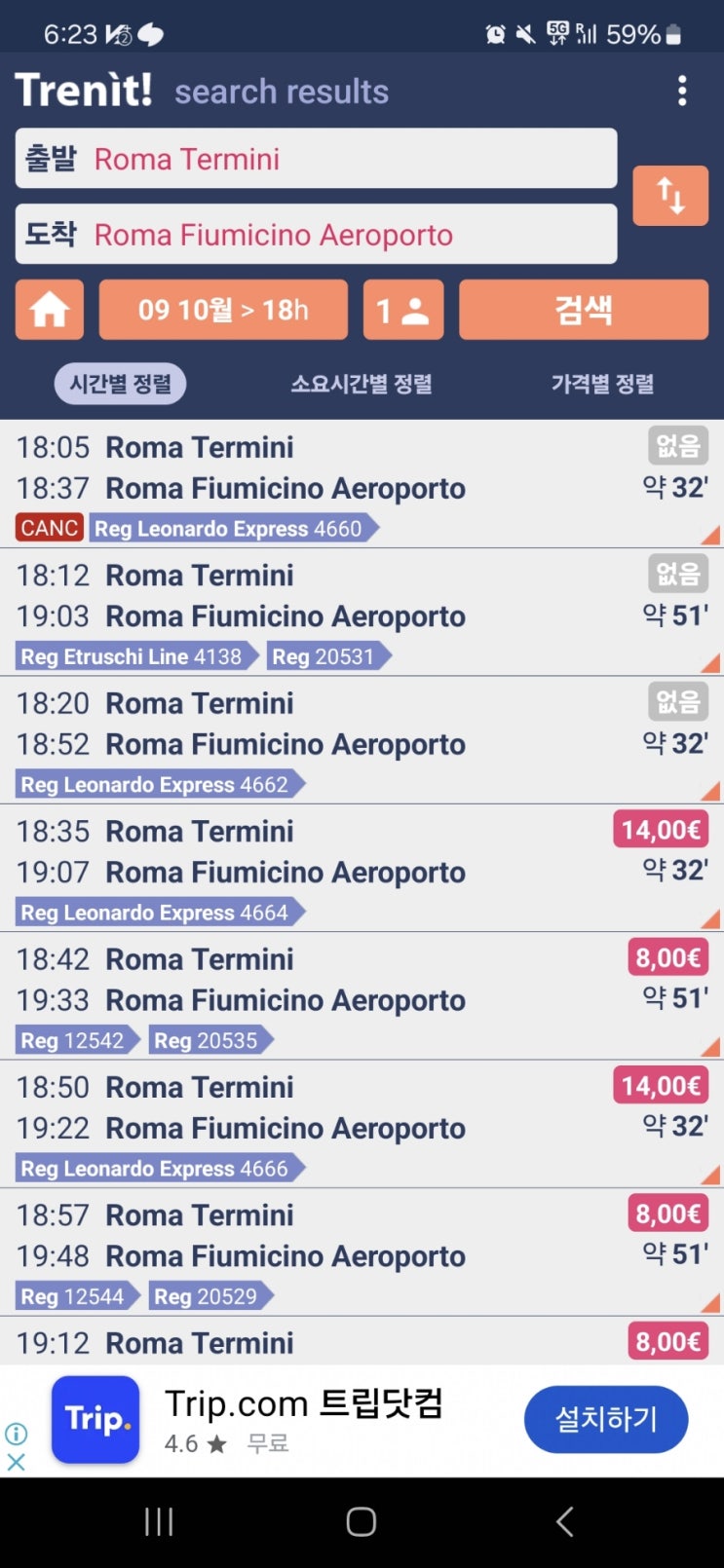Close the Trip.com ad banner
Screen dimensions: 724x1568
pos(17,1462)
